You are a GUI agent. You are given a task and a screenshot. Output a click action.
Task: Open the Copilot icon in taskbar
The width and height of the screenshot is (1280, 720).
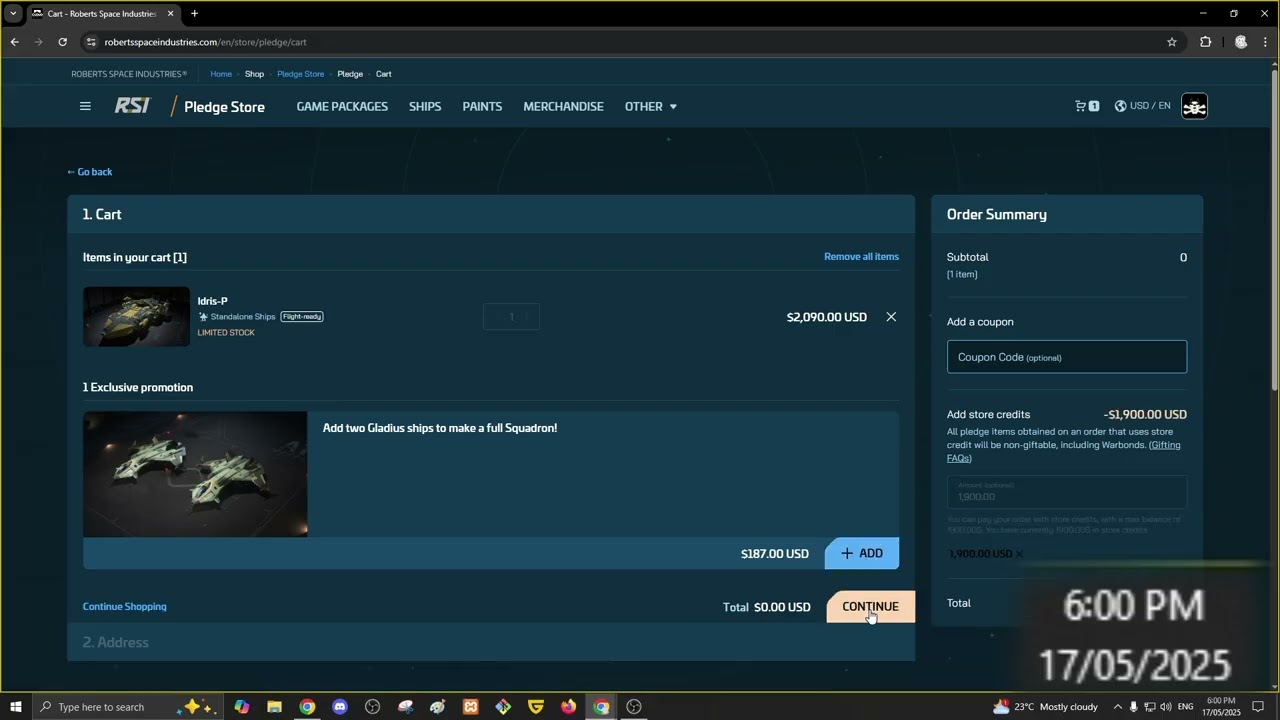pyautogui.click(x=242, y=707)
